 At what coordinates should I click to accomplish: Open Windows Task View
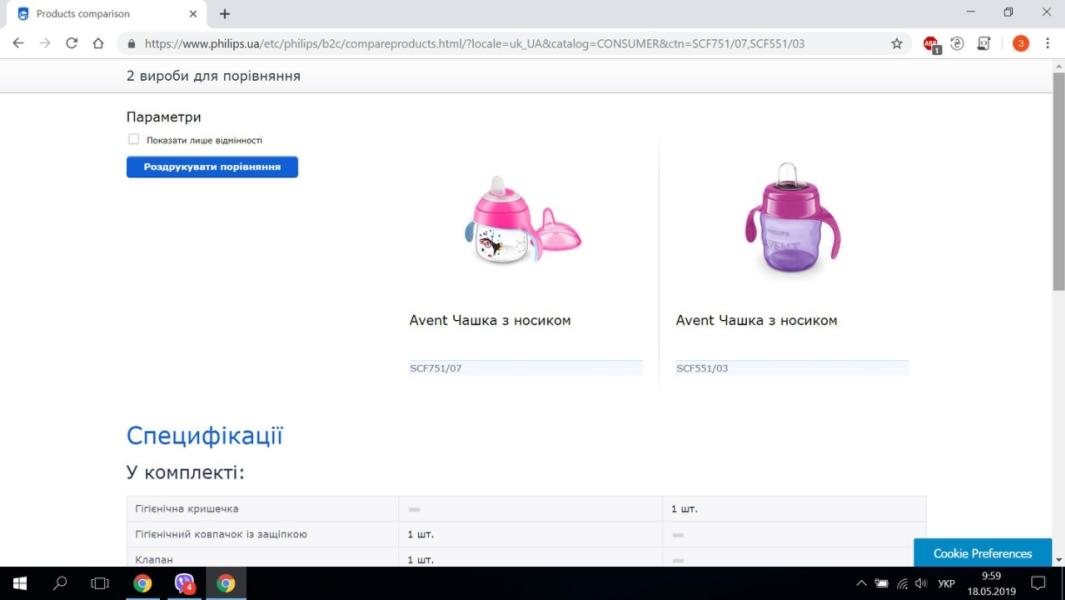pyautogui.click(x=100, y=583)
